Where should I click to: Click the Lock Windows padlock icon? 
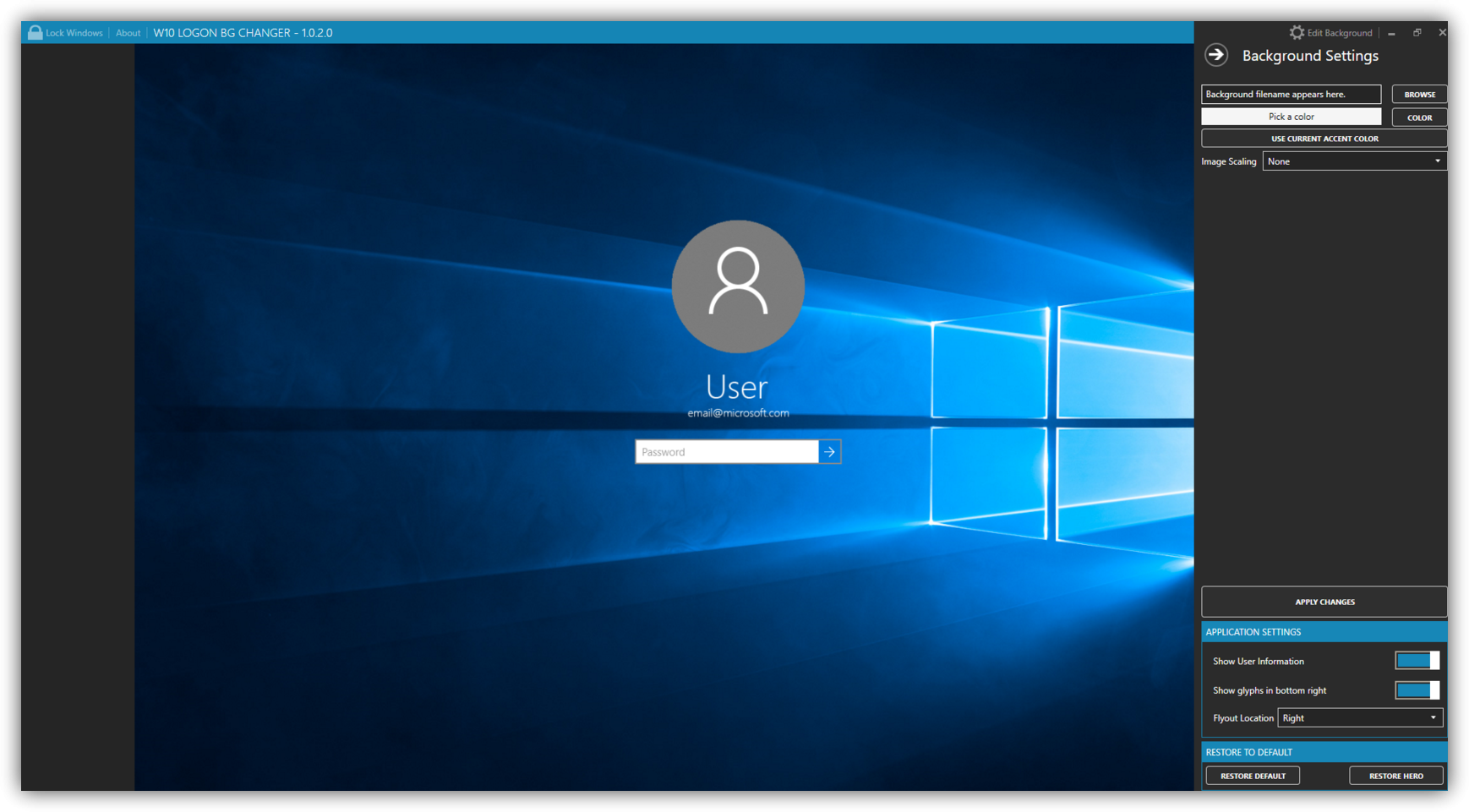[x=35, y=32]
